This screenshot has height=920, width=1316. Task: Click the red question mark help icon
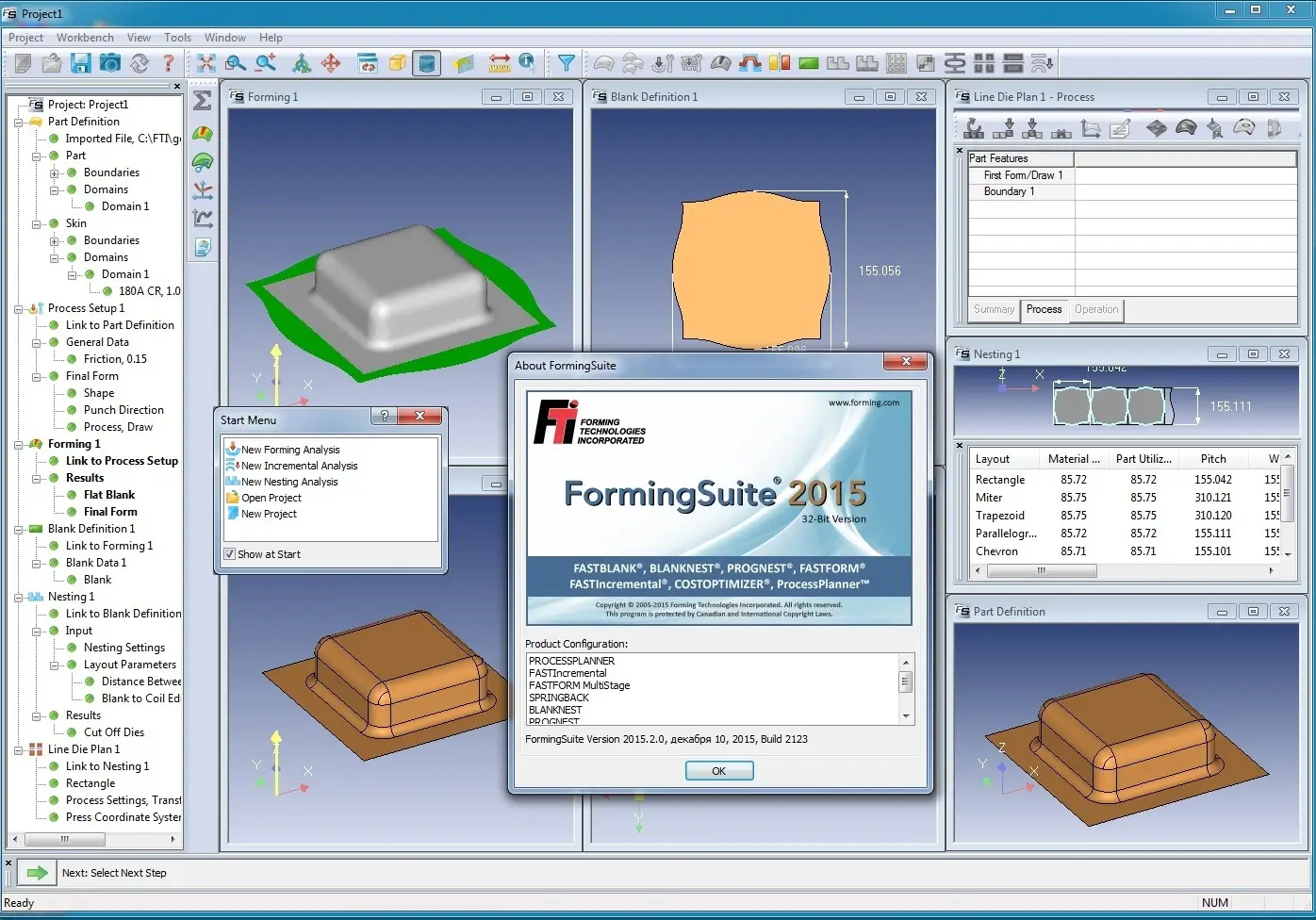[169, 63]
